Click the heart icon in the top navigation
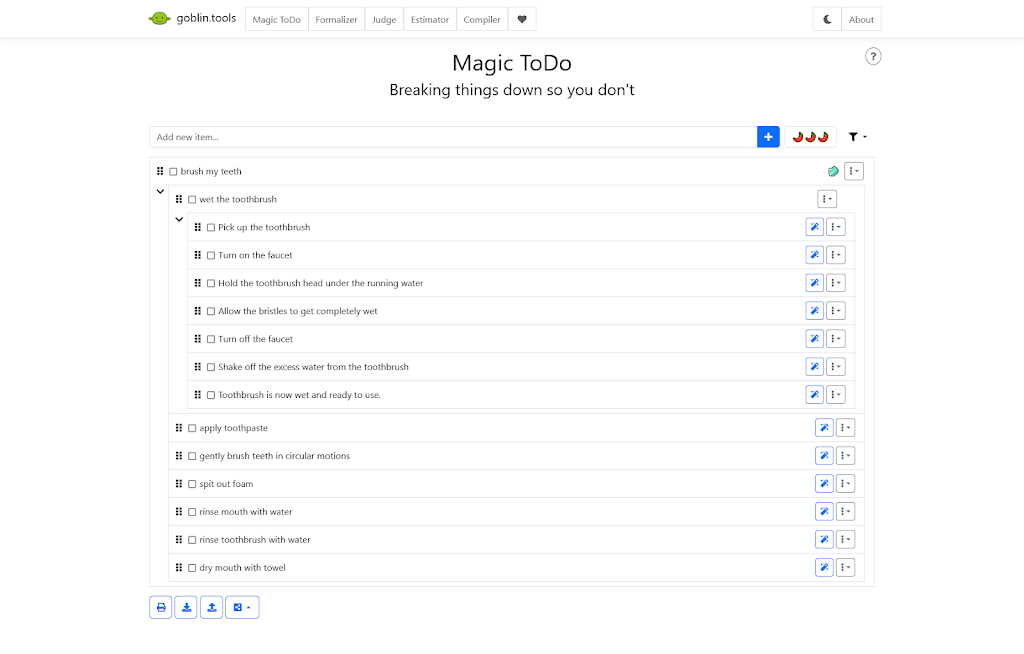 click(522, 19)
